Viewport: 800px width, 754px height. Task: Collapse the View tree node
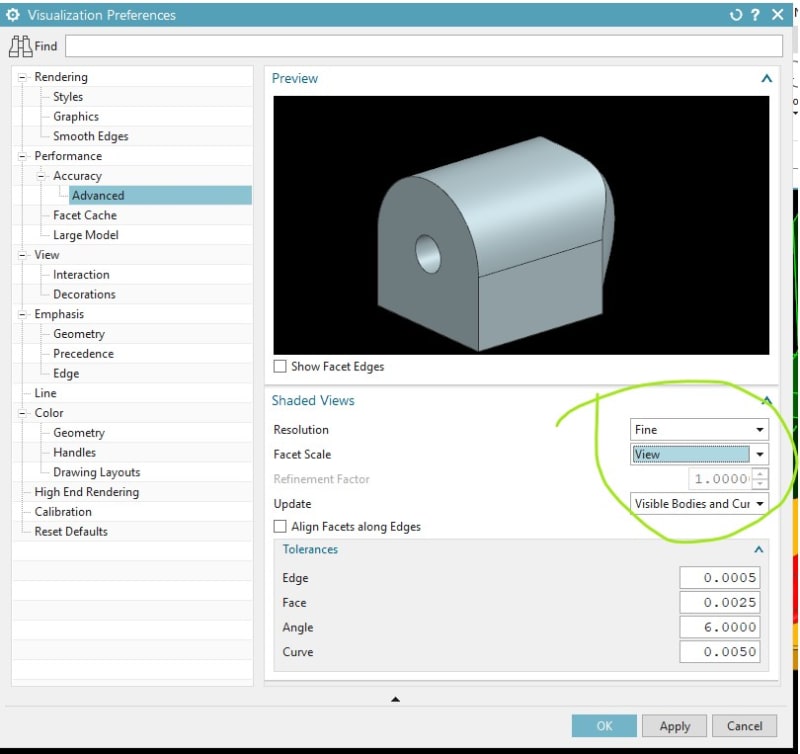22,256
